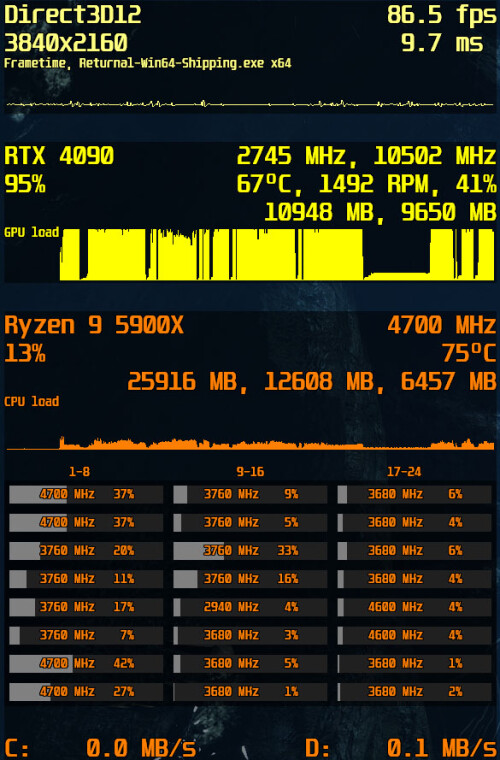Click the 3680 MHz 3% core row
500x760 pixels.
coord(250,635)
